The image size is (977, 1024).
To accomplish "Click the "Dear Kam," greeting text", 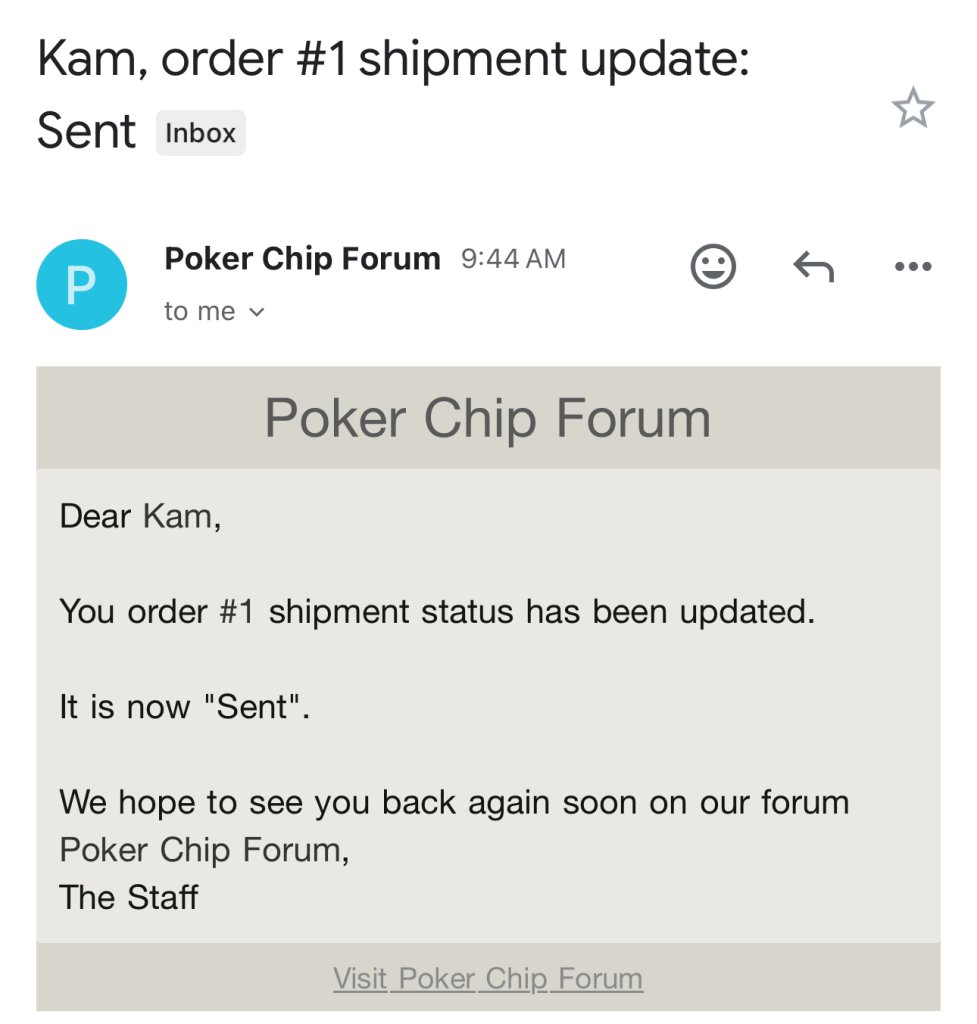I will click(x=140, y=517).
